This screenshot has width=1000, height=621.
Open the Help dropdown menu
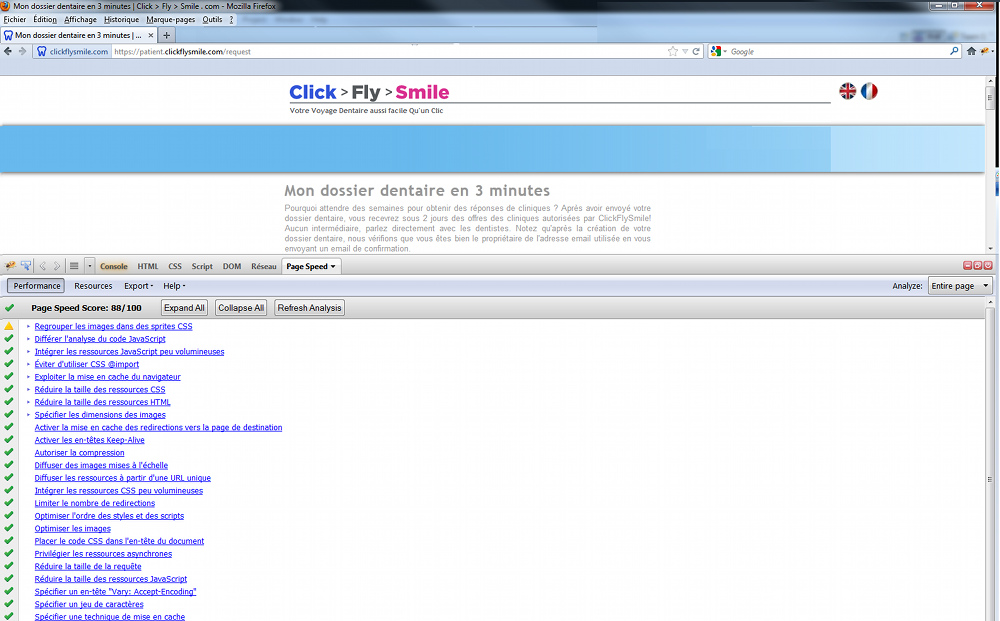(173, 286)
